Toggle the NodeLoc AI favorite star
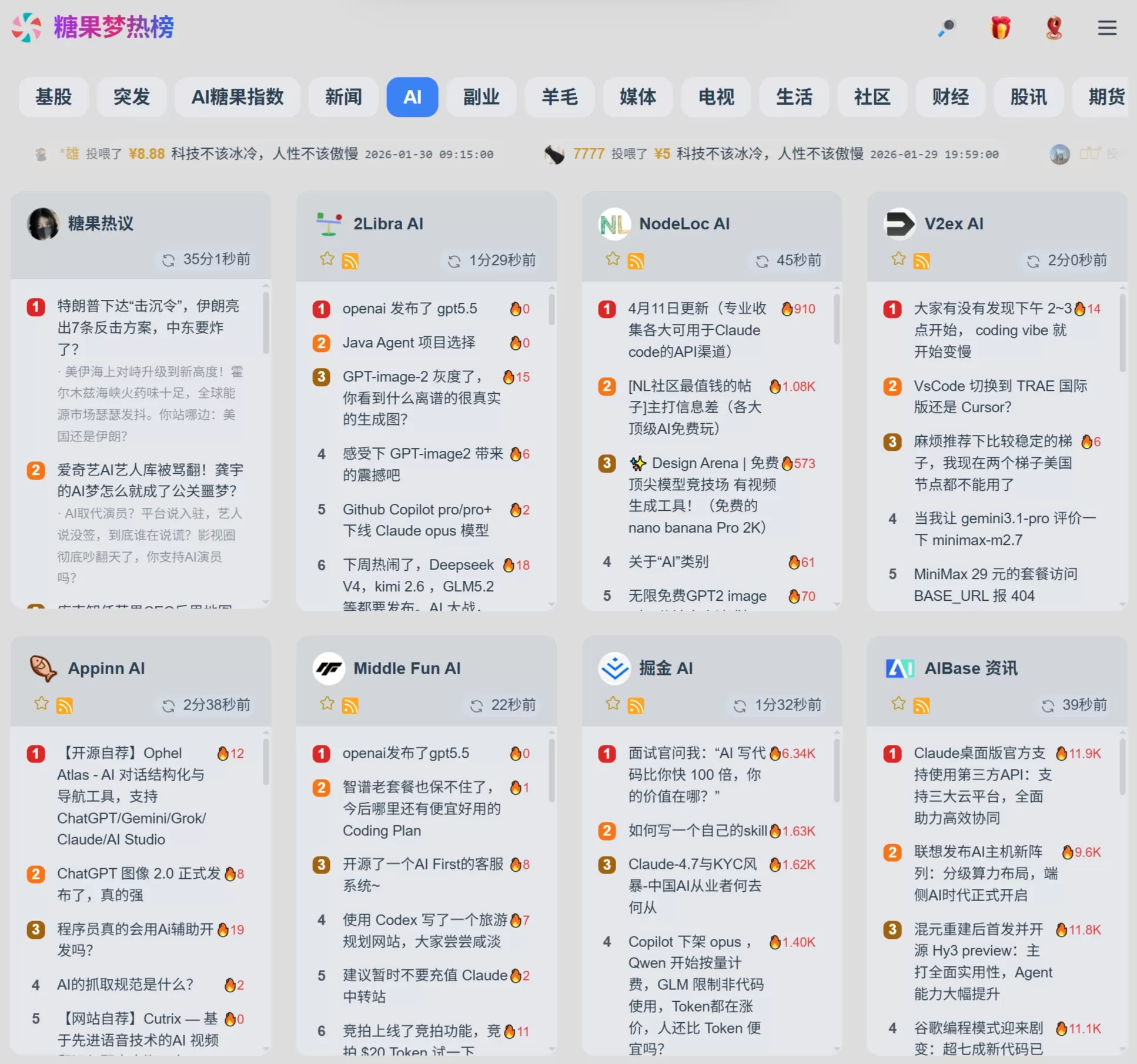Image resolution: width=1137 pixels, height=1064 pixels. coord(613,259)
